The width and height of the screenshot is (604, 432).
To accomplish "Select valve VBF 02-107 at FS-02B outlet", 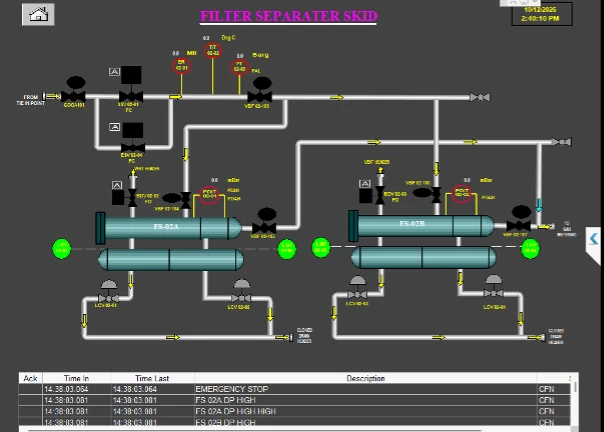I will pyautogui.click(x=519, y=219).
